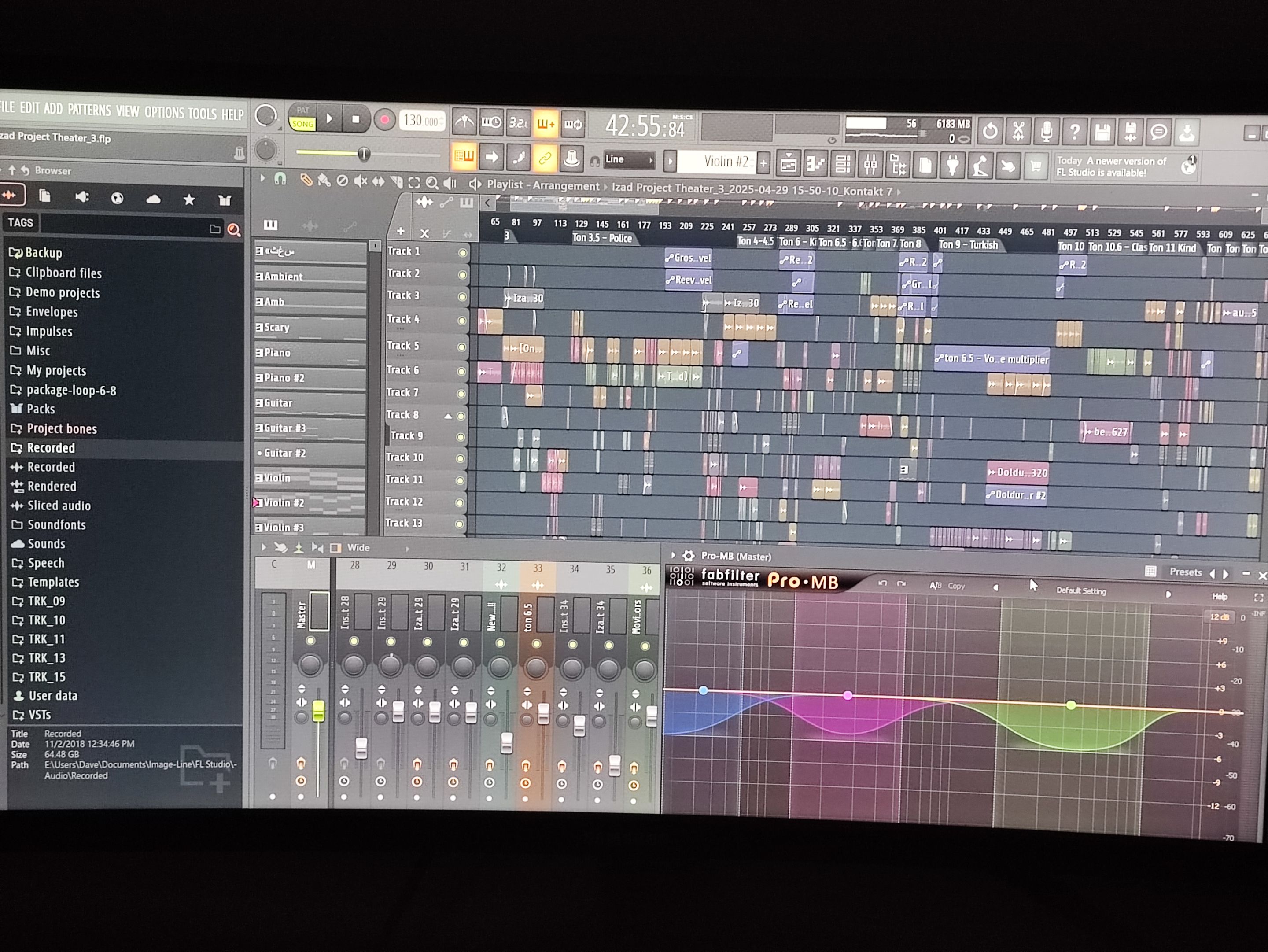Open the Pro-MB Default Setting preset menu
The width and height of the screenshot is (1268, 952).
coord(1081,591)
